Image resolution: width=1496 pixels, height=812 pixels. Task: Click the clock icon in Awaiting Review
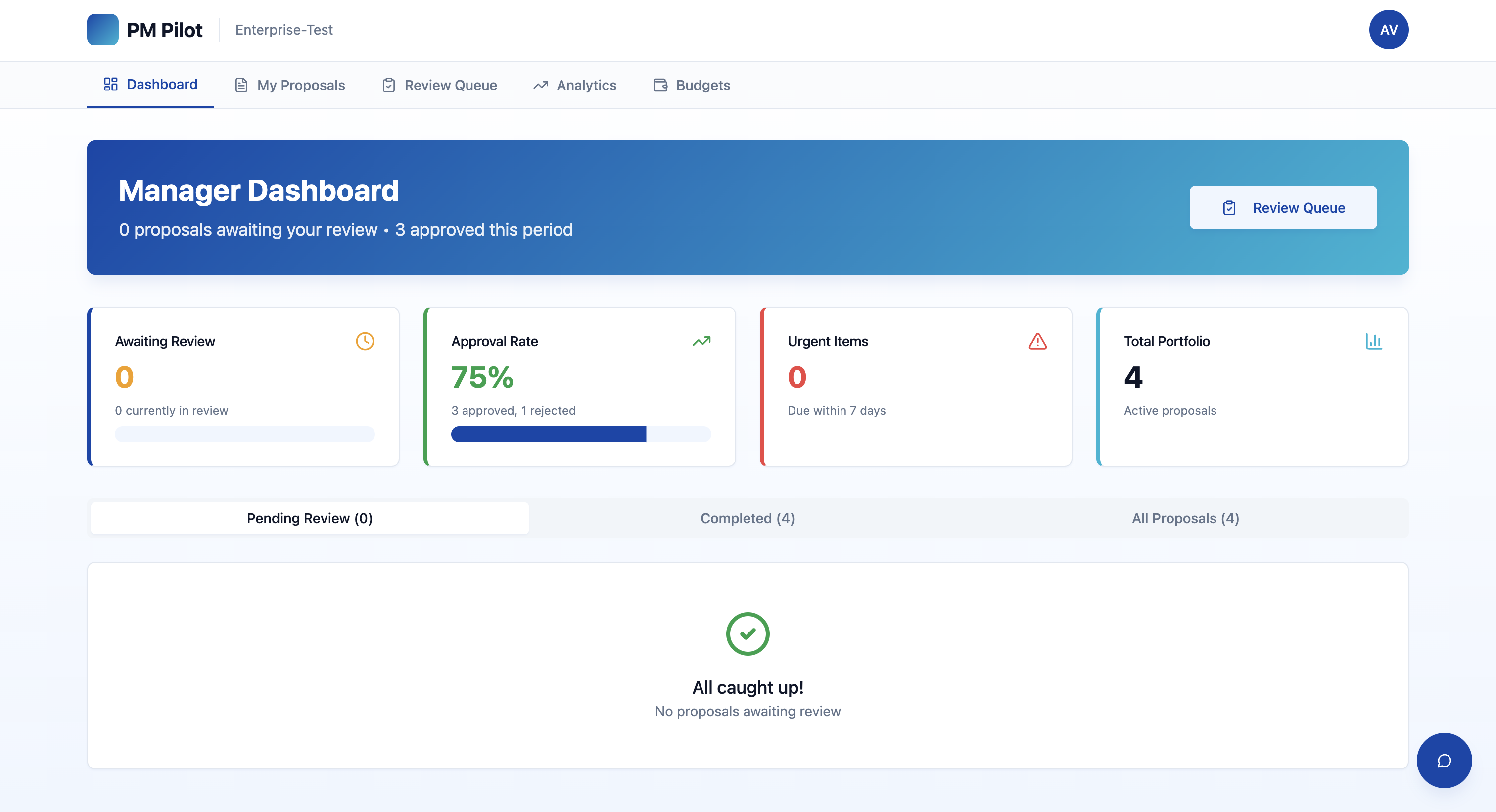coord(365,341)
